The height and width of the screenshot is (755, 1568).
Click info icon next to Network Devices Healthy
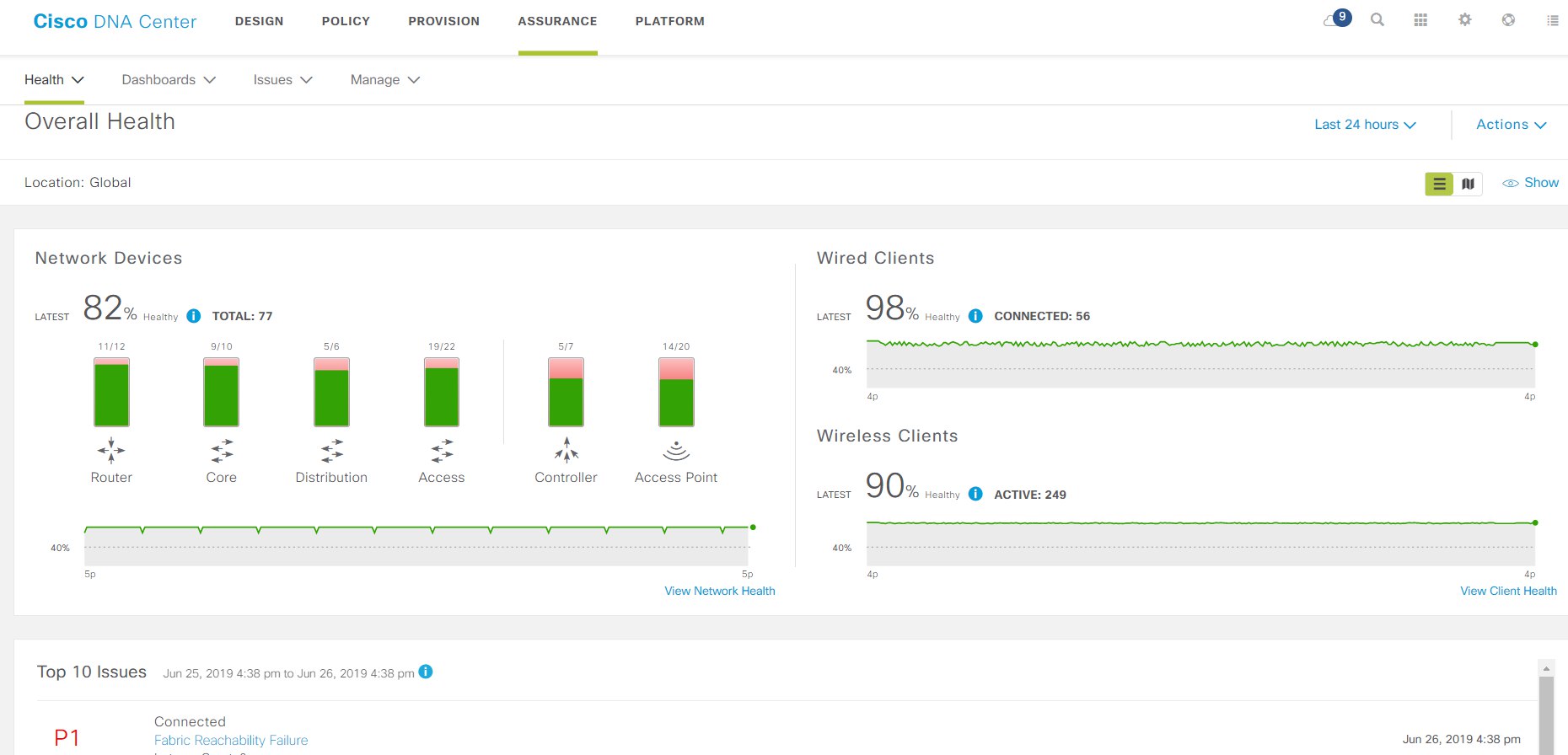tap(194, 316)
